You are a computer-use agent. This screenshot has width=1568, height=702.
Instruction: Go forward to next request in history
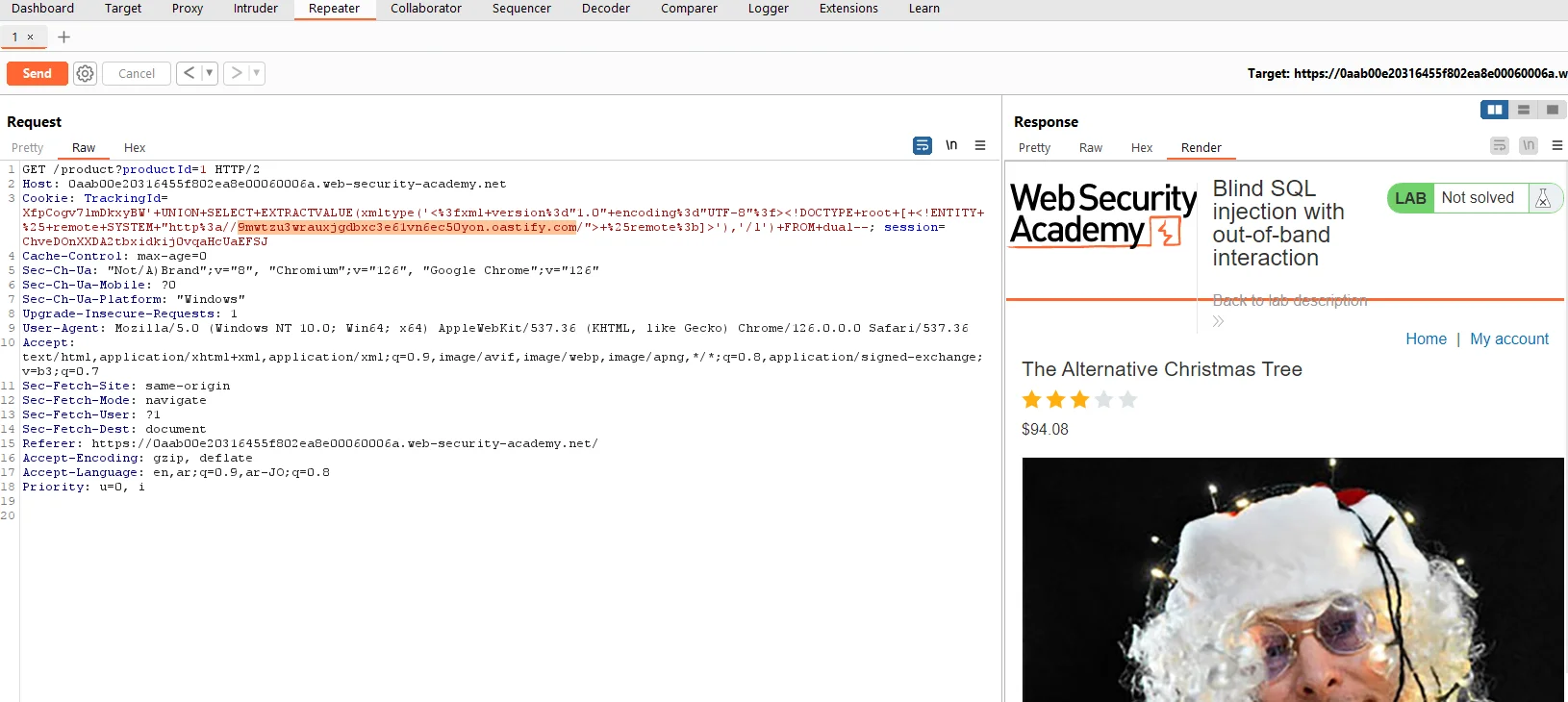tap(237, 73)
